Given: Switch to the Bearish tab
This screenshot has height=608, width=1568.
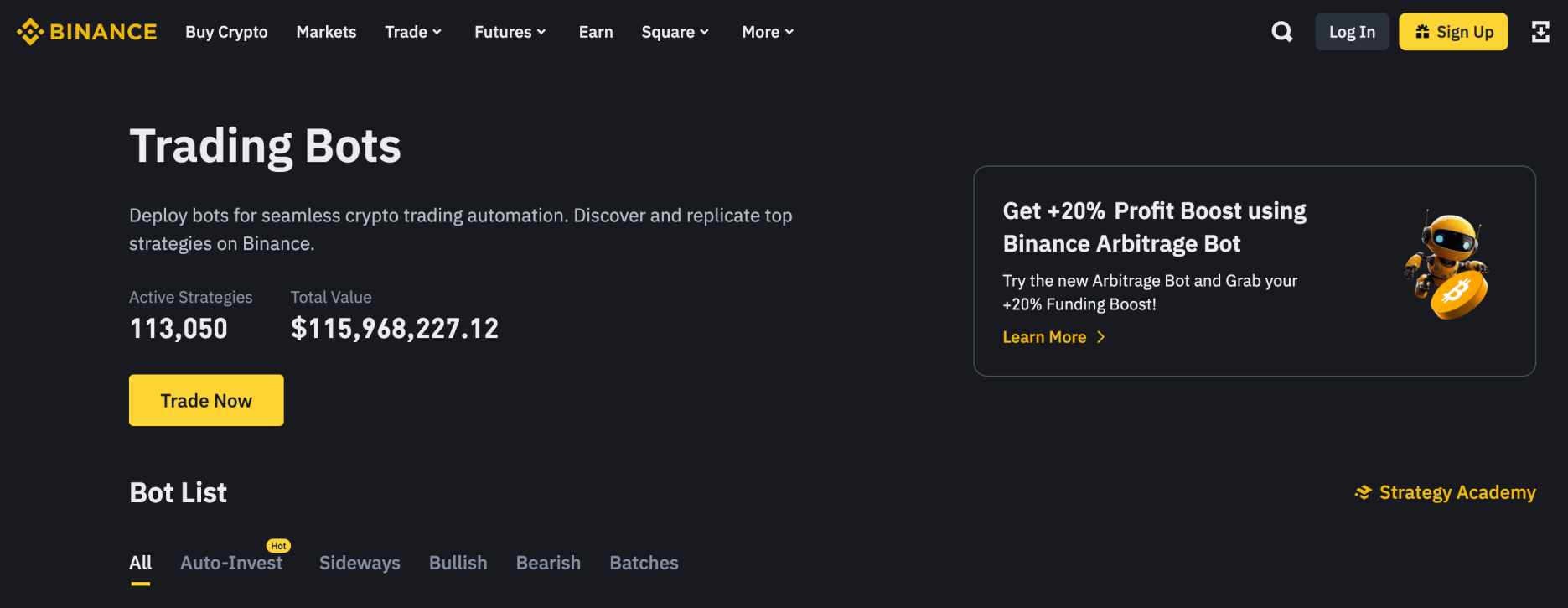Looking at the screenshot, I should pyautogui.click(x=548, y=563).
